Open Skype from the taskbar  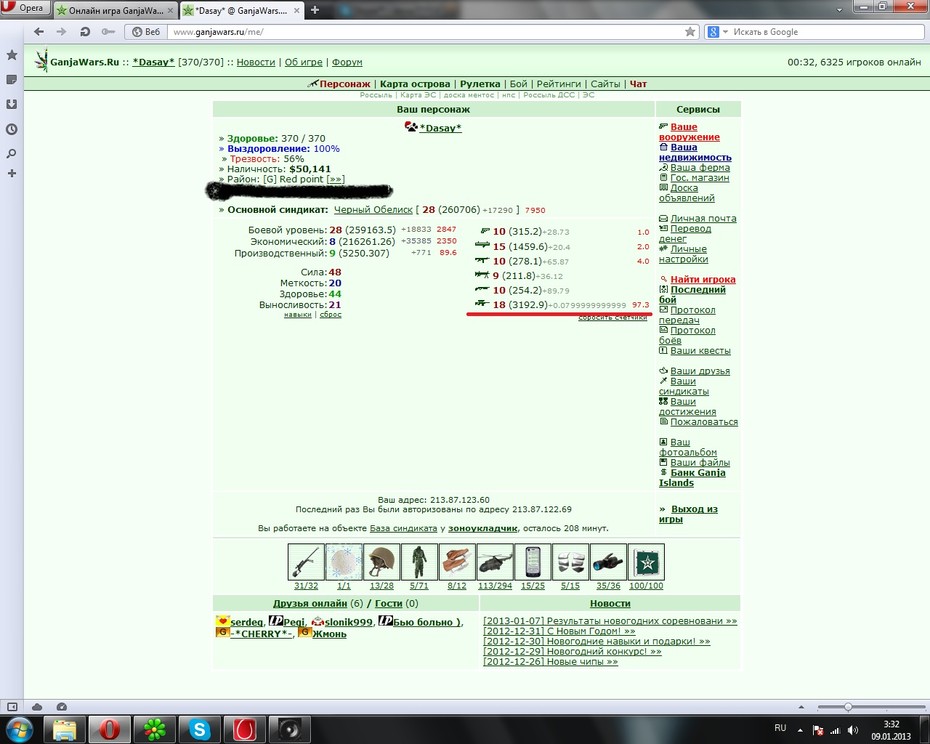(x=200, y=730)
